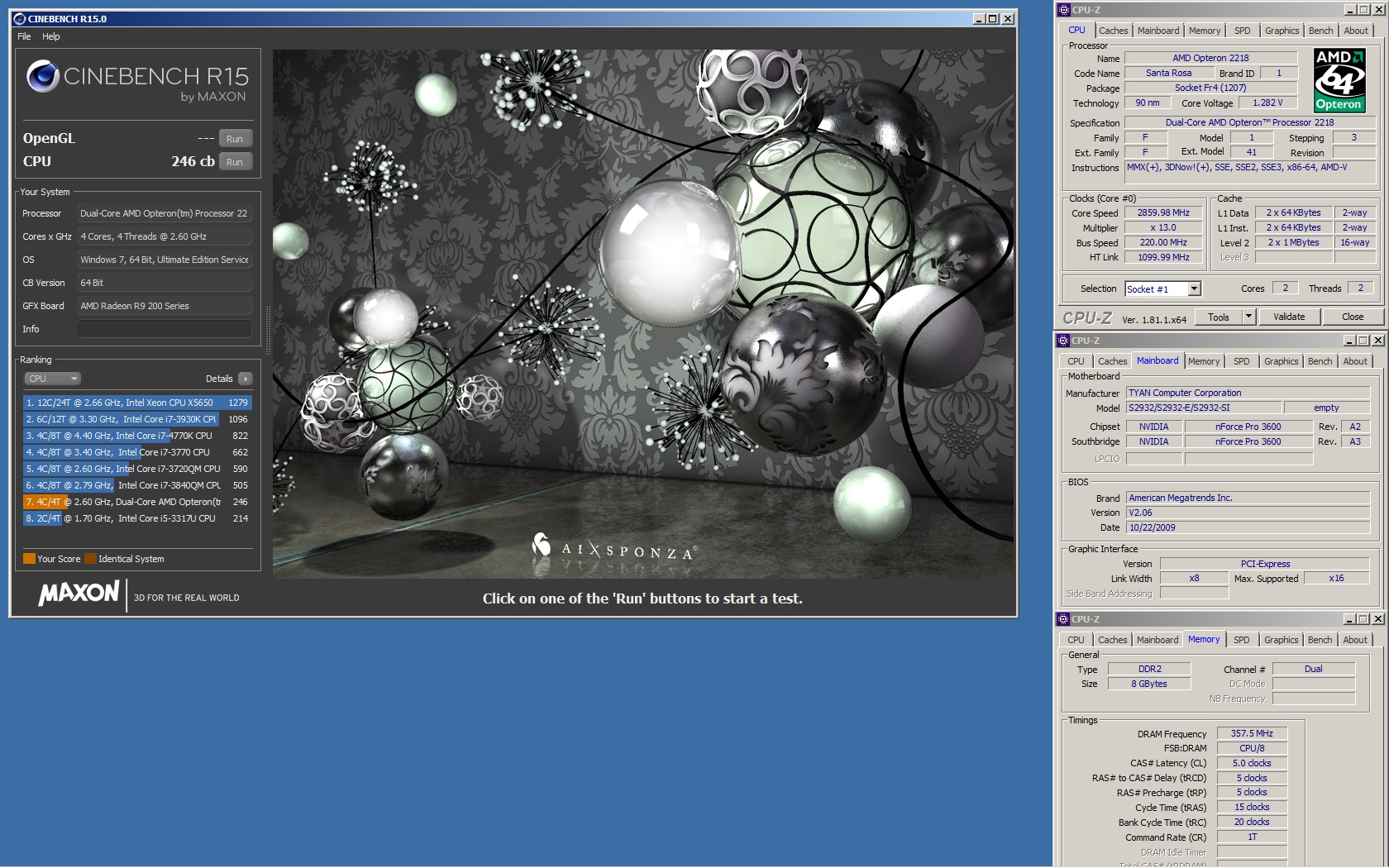Click the Core Speed value 2859.98 MHz
Screen dimensions: 1389x868
(1163, 212)
